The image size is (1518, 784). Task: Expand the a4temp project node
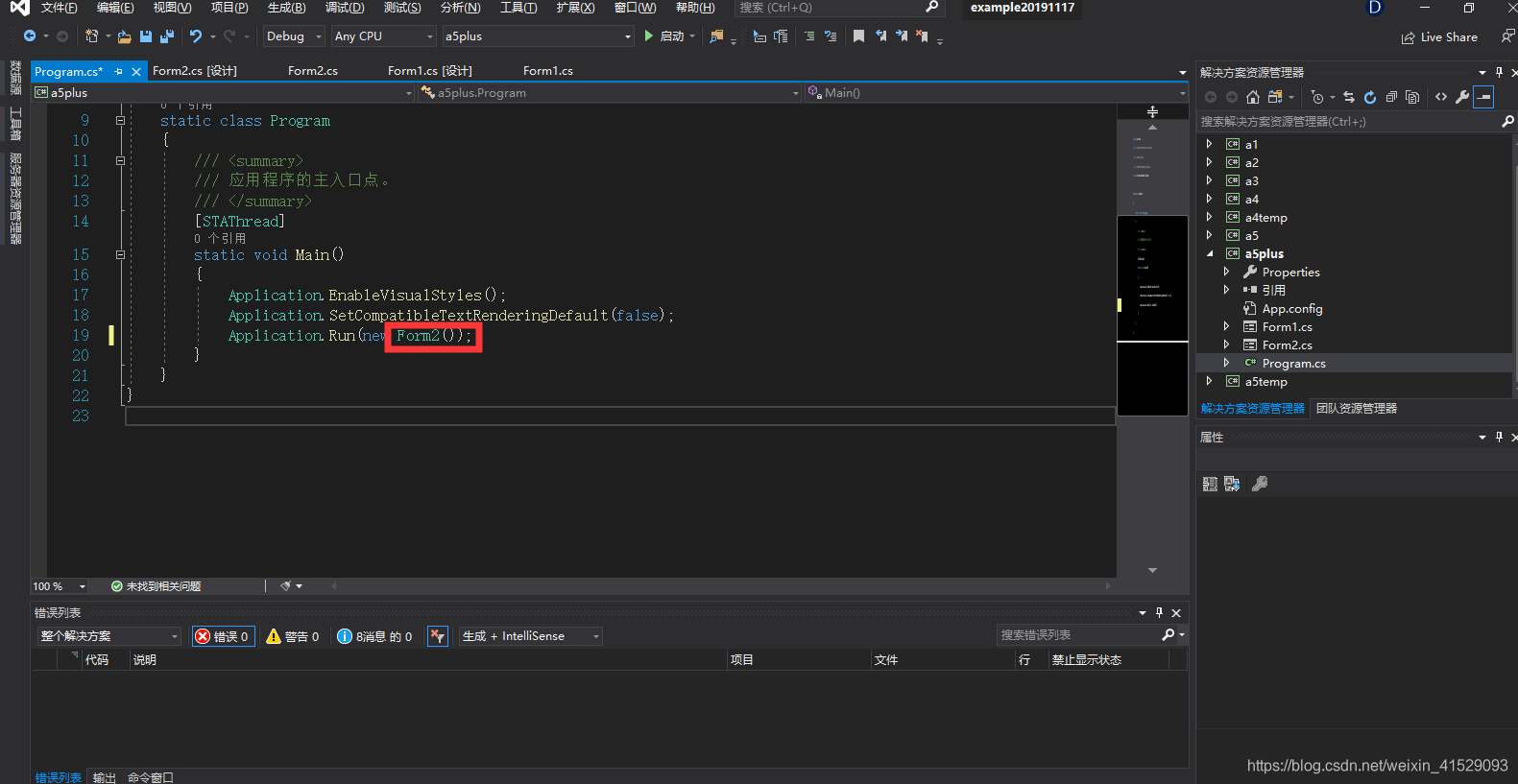pos(1209,218)
